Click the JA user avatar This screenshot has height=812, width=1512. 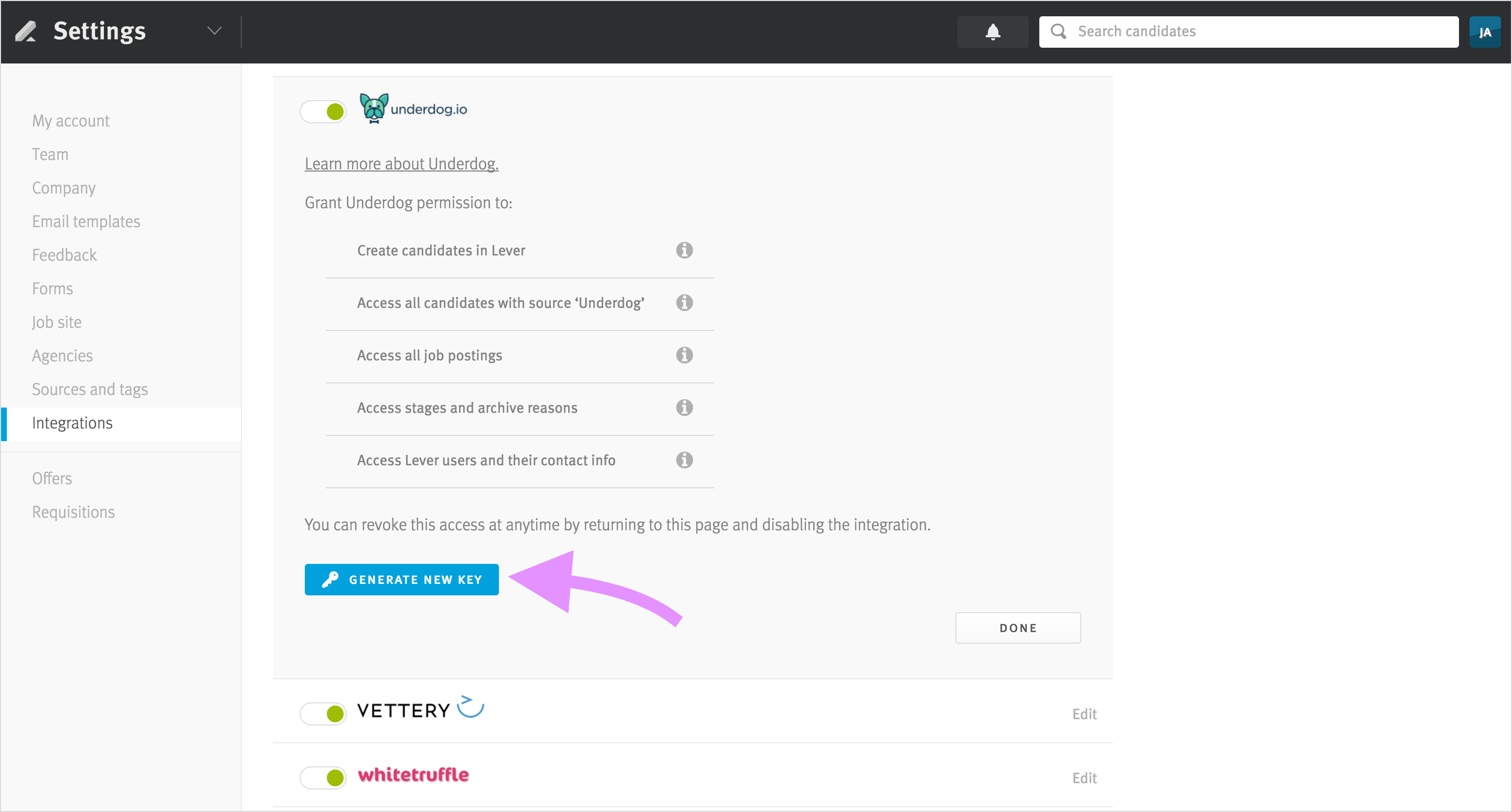point(1484,31)
